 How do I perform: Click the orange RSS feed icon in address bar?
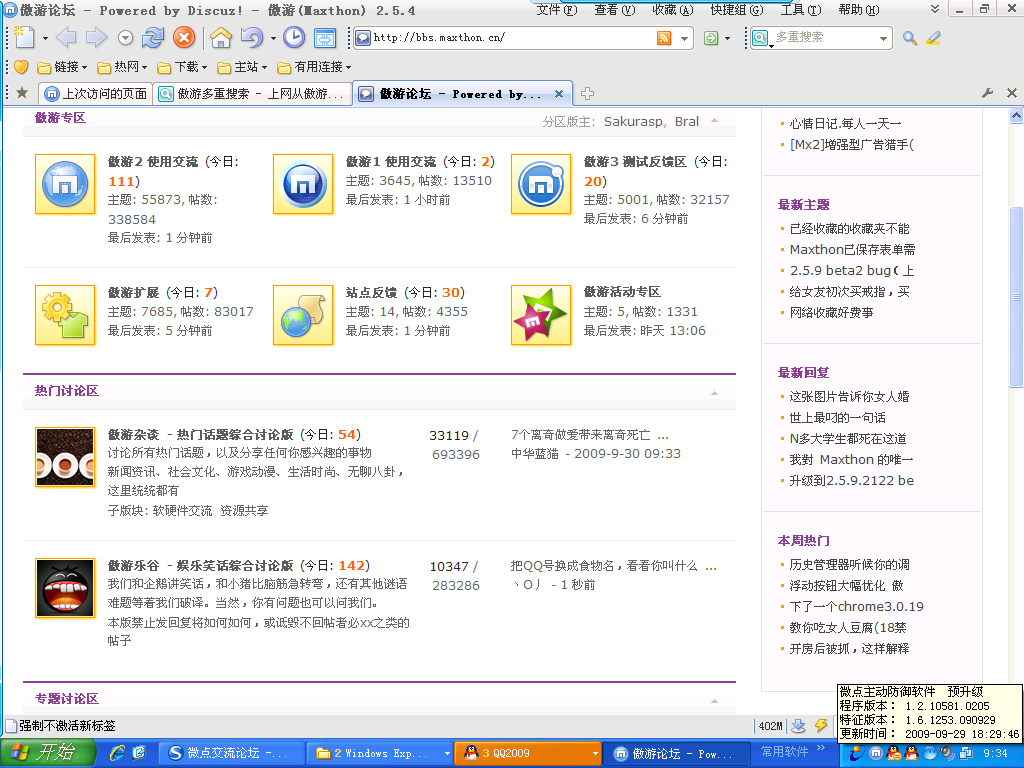[664, 38]
